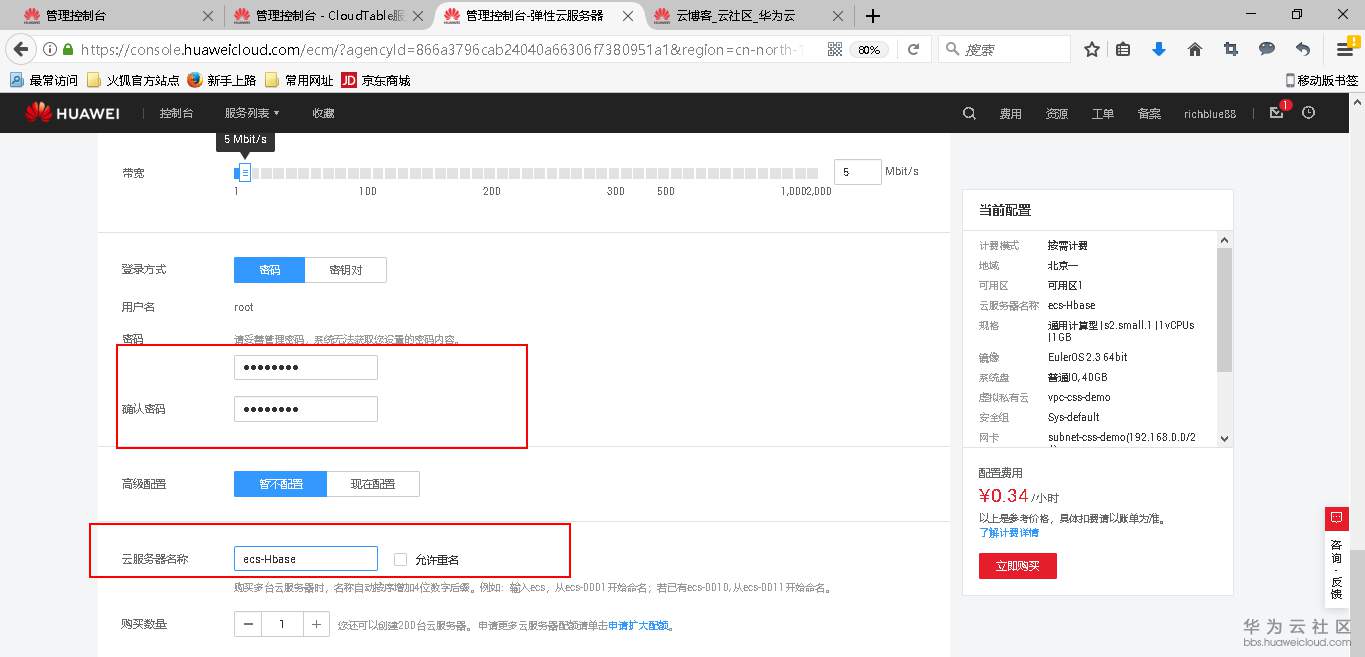Click the 立即购买 purchase button
This screenshot has width=1365, height=657.
click(1017, 565)
